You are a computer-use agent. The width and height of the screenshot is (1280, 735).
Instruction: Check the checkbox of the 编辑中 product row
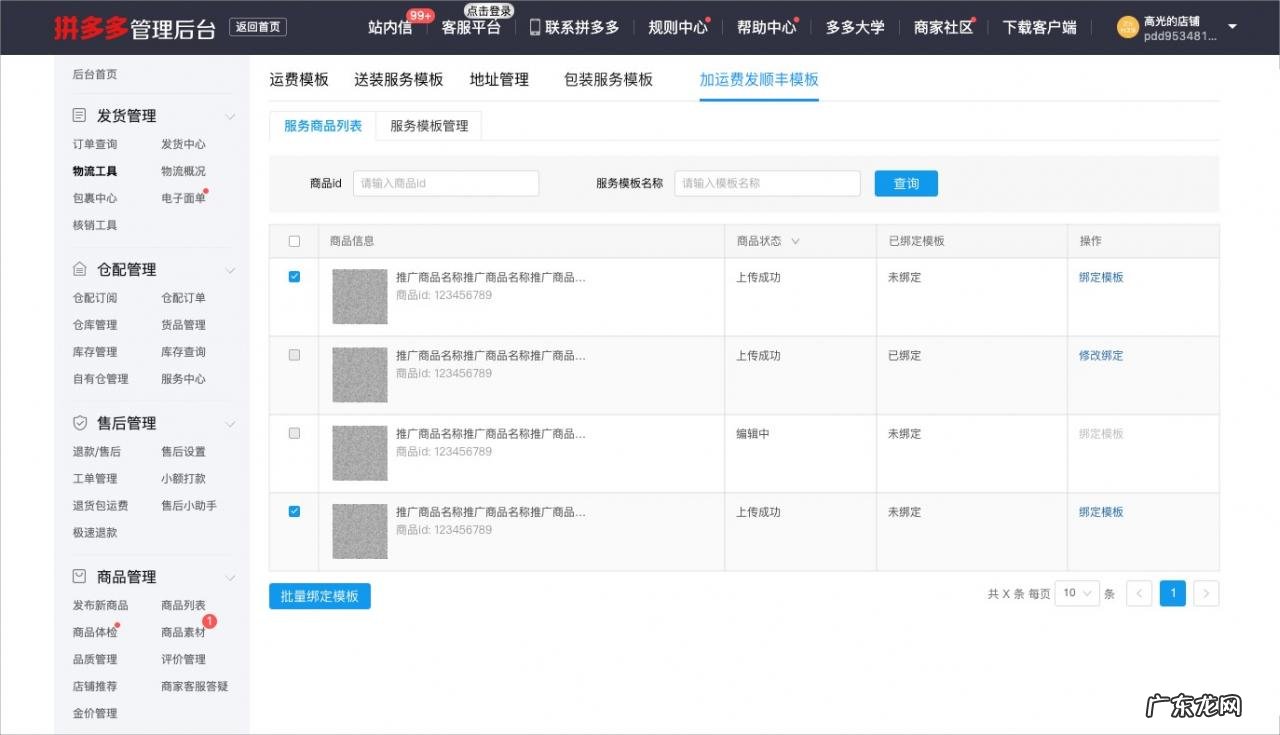(293, 432)
